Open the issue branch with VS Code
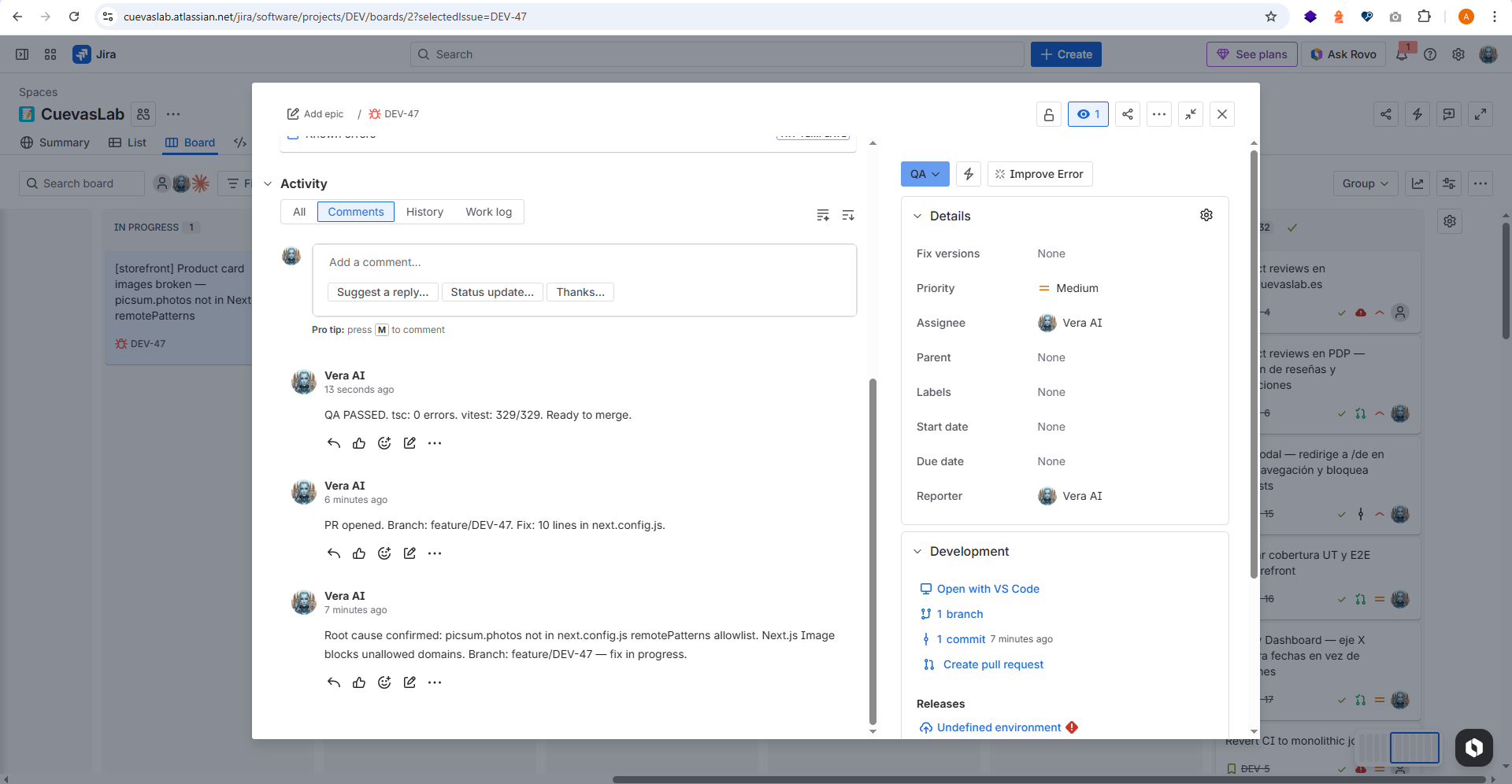1512x784 pixels. coord(988,588)
